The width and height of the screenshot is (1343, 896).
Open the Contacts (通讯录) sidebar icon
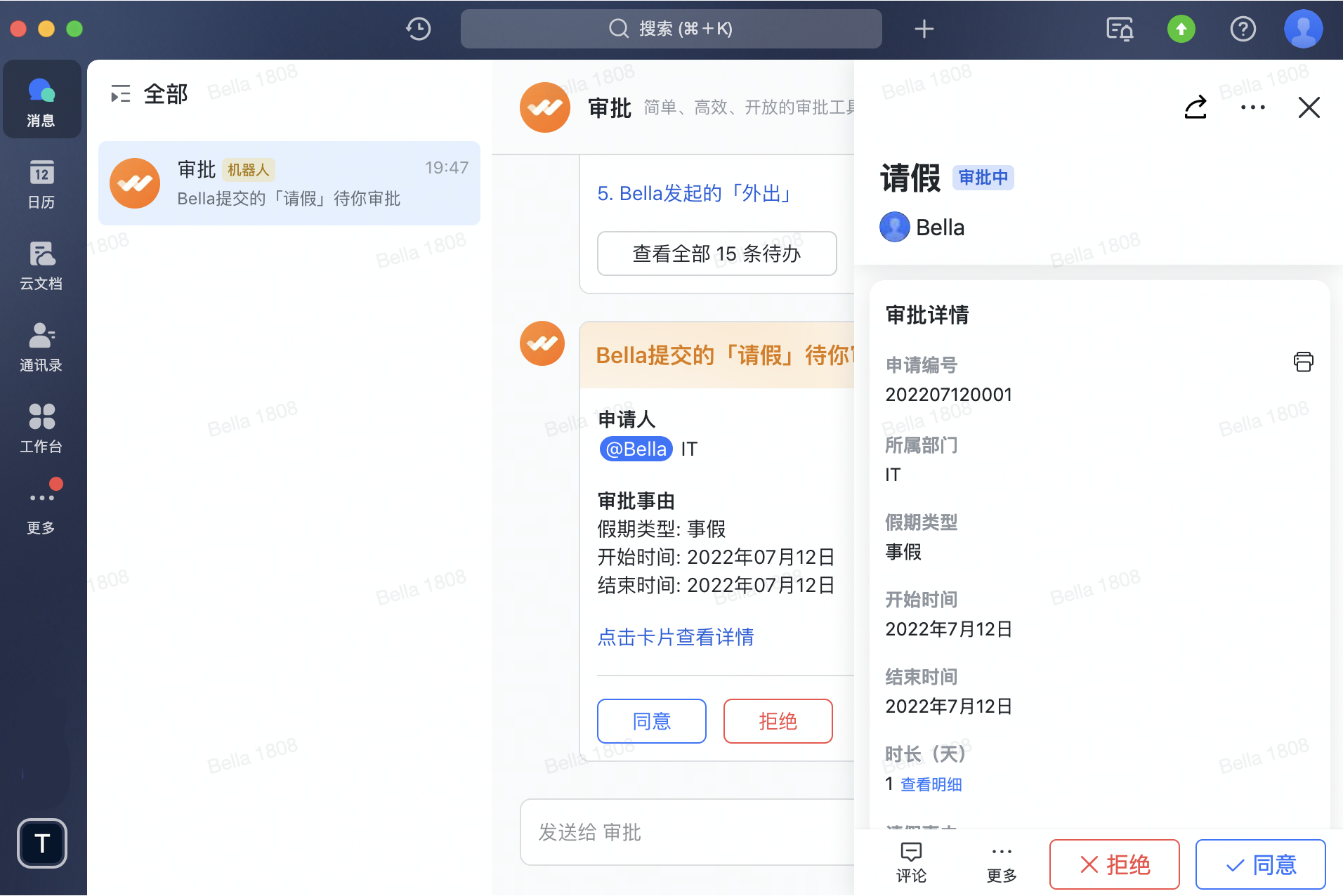pyautogui.click(x=41, y=347)
